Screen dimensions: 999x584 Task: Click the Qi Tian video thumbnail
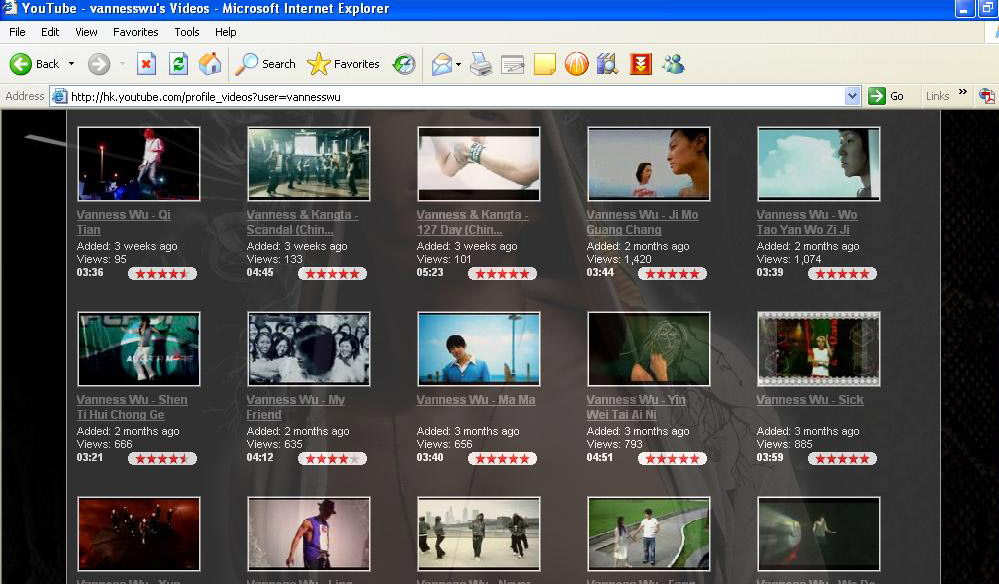click(139, 164)
